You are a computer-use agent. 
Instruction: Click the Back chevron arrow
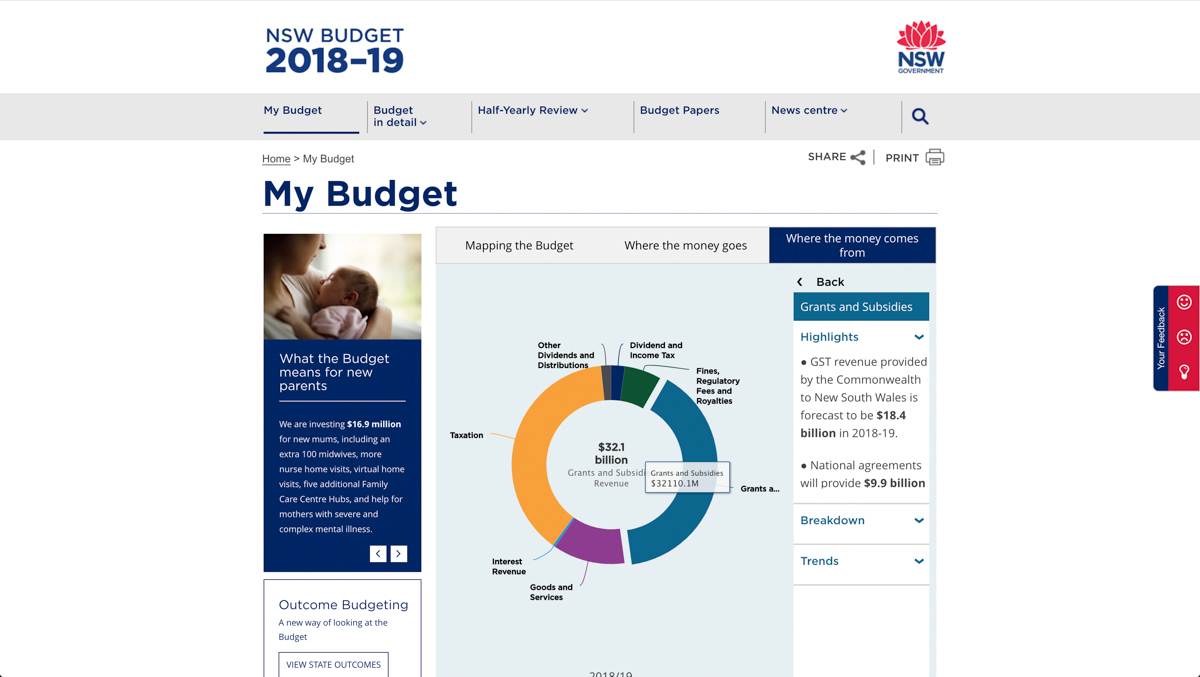[x=800, y=282]
